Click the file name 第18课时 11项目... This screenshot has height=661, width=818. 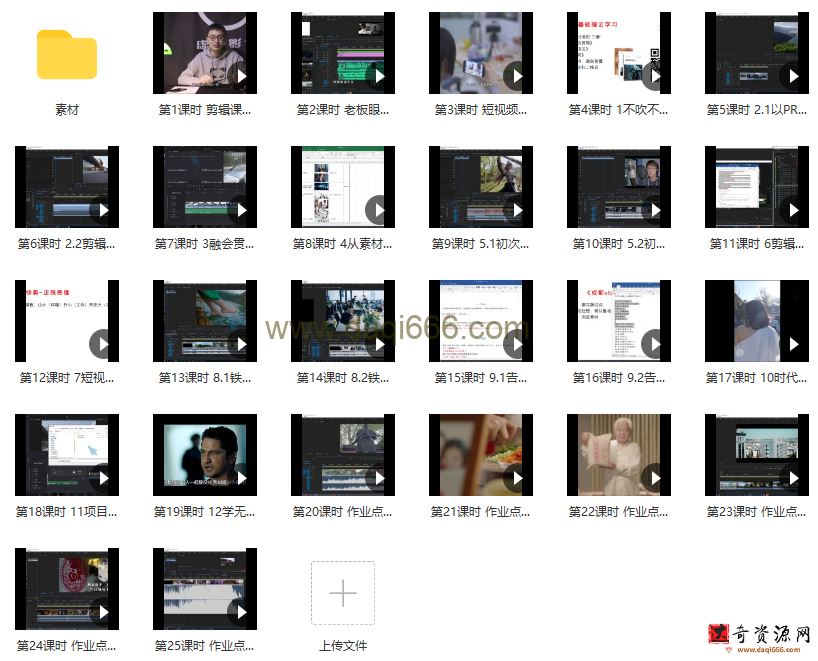click(x=67, y=512)
